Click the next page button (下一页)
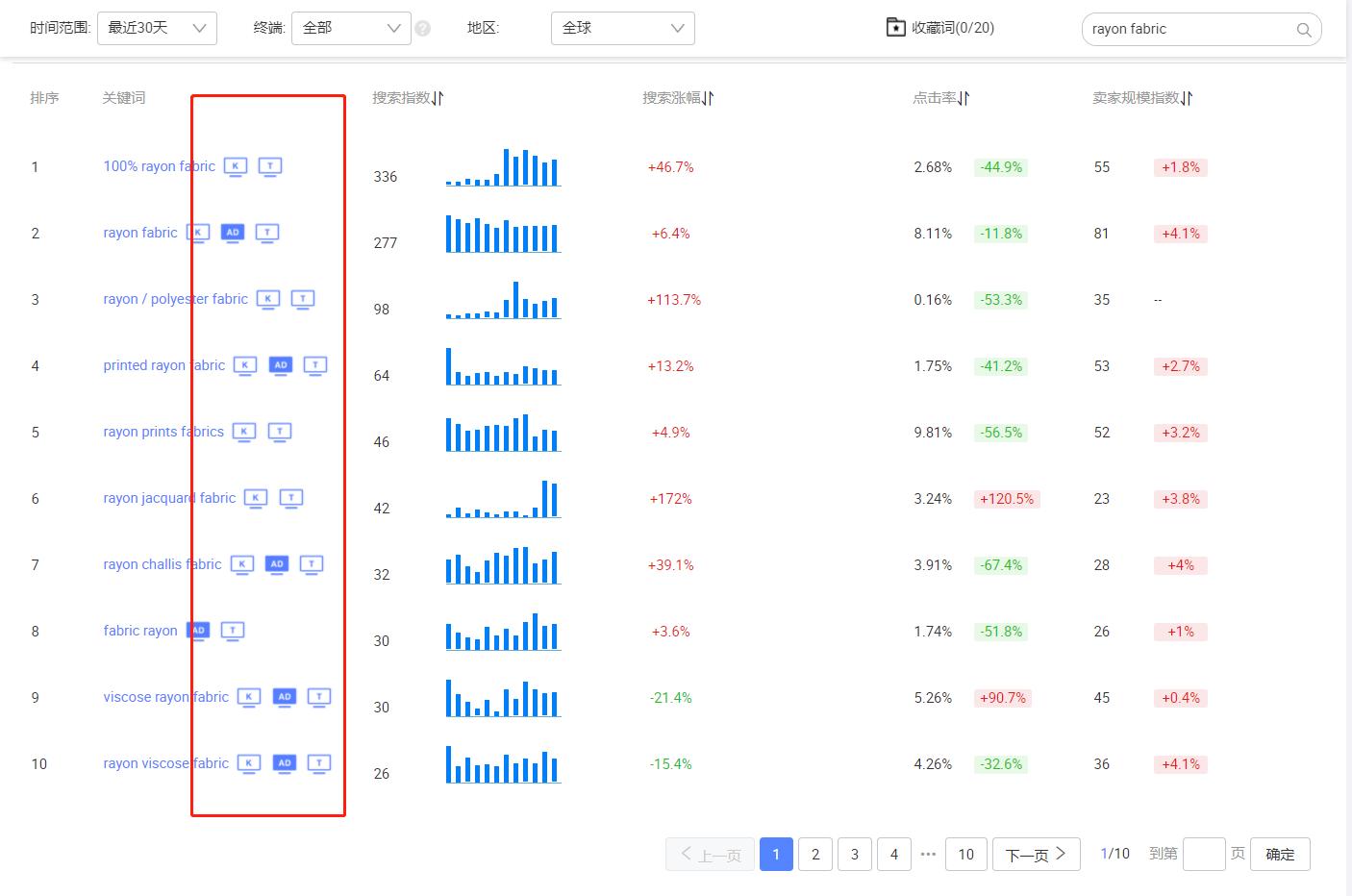1352x896 pixels. [x=1036, y=854]
